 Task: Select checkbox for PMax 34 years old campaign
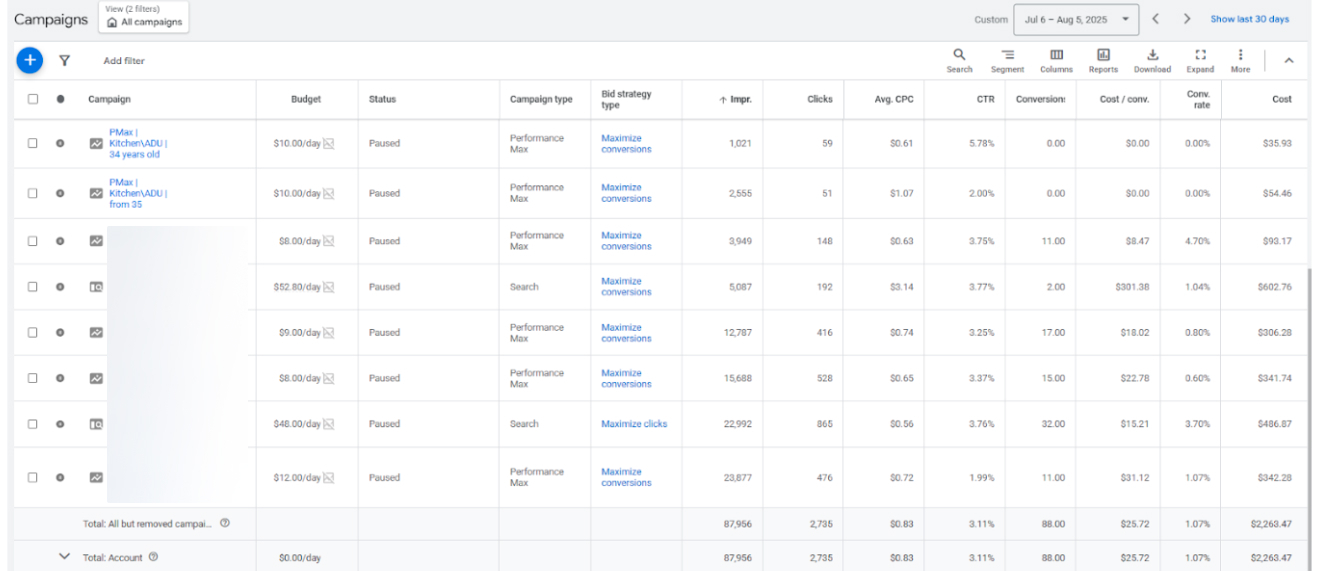tap(33, 143)
